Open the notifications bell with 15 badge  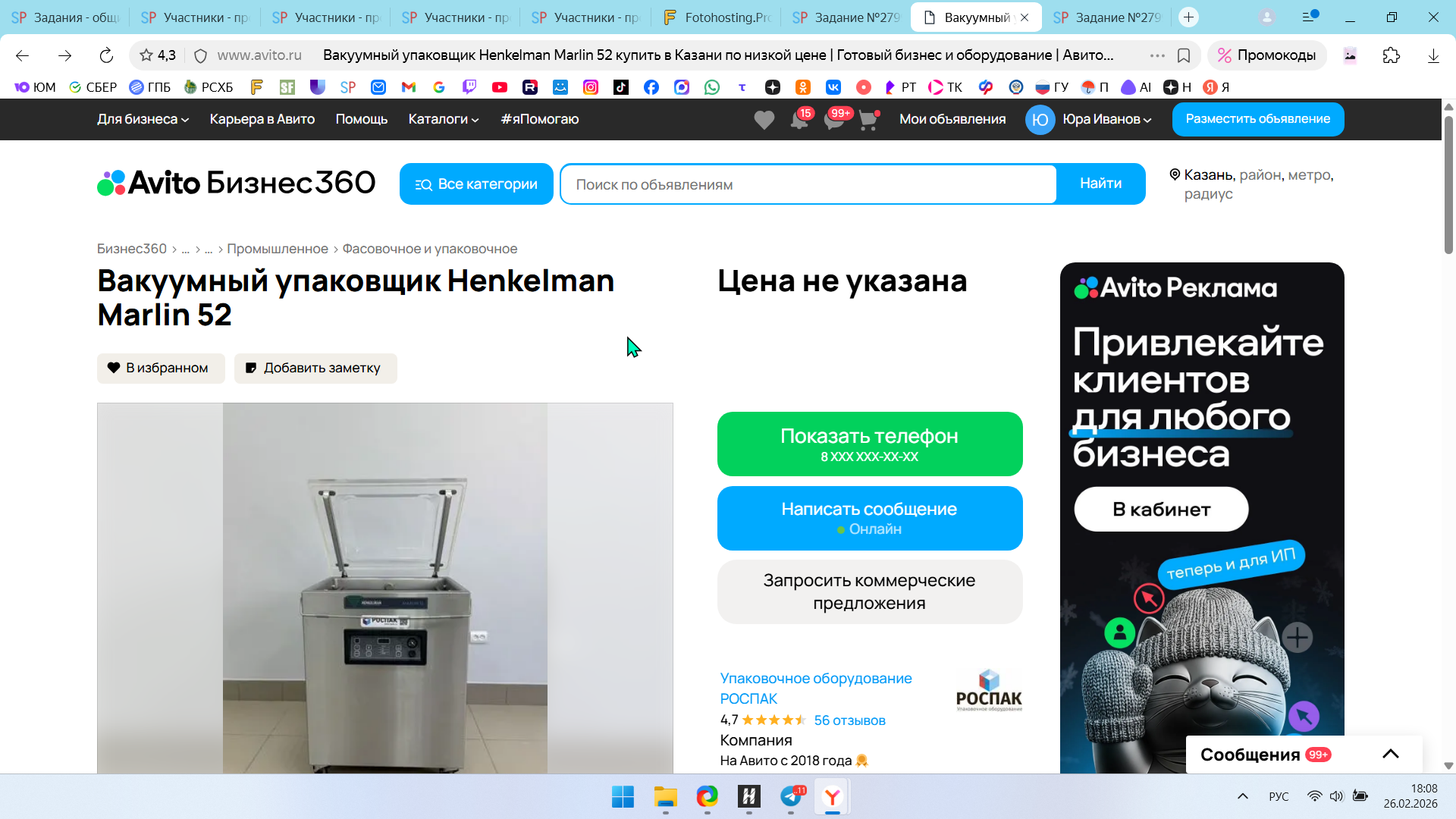799,120
